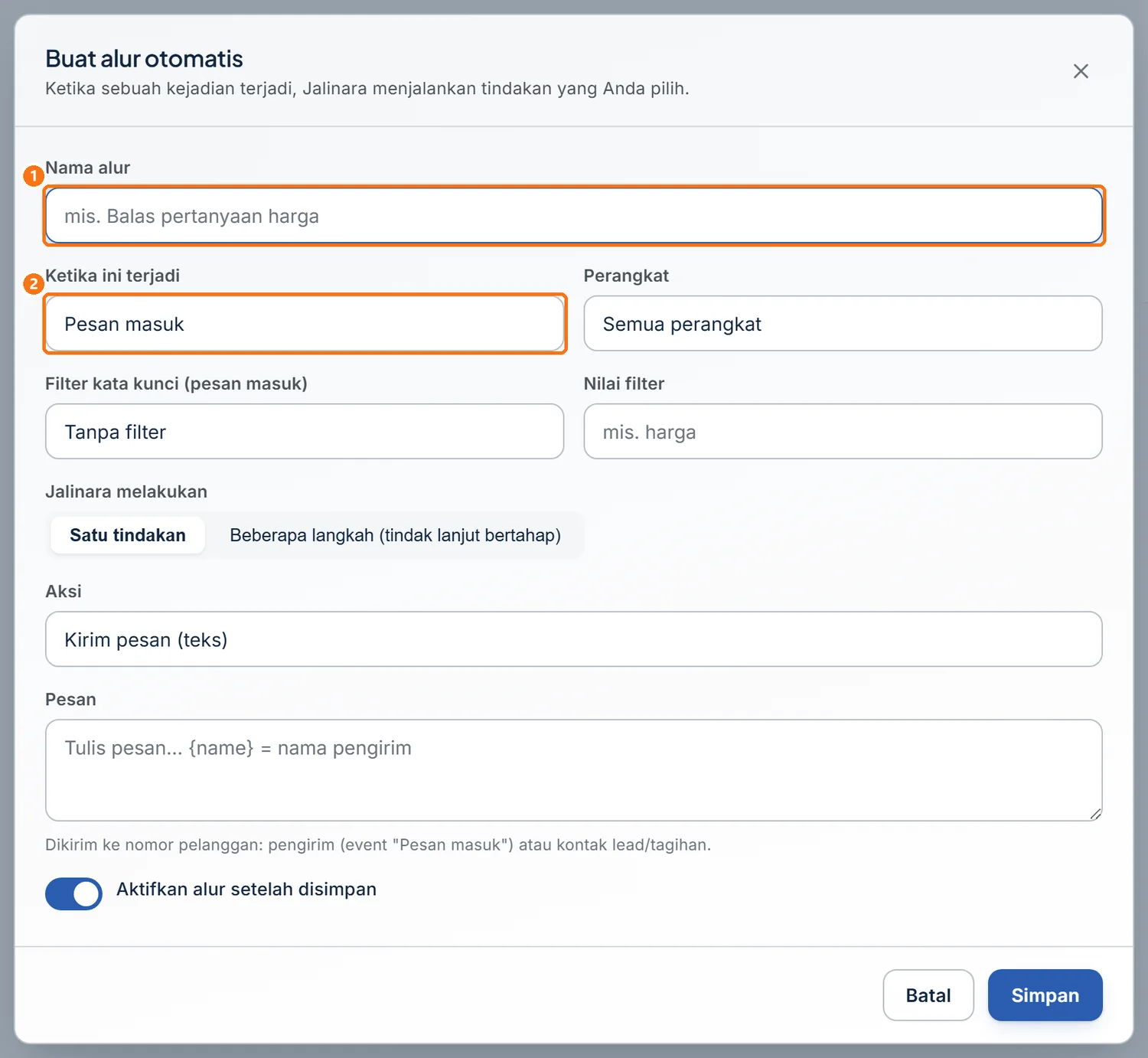Toggle Aktifkan alur setelah disimpan switch

pyautogui.click(x=73, y=893)
